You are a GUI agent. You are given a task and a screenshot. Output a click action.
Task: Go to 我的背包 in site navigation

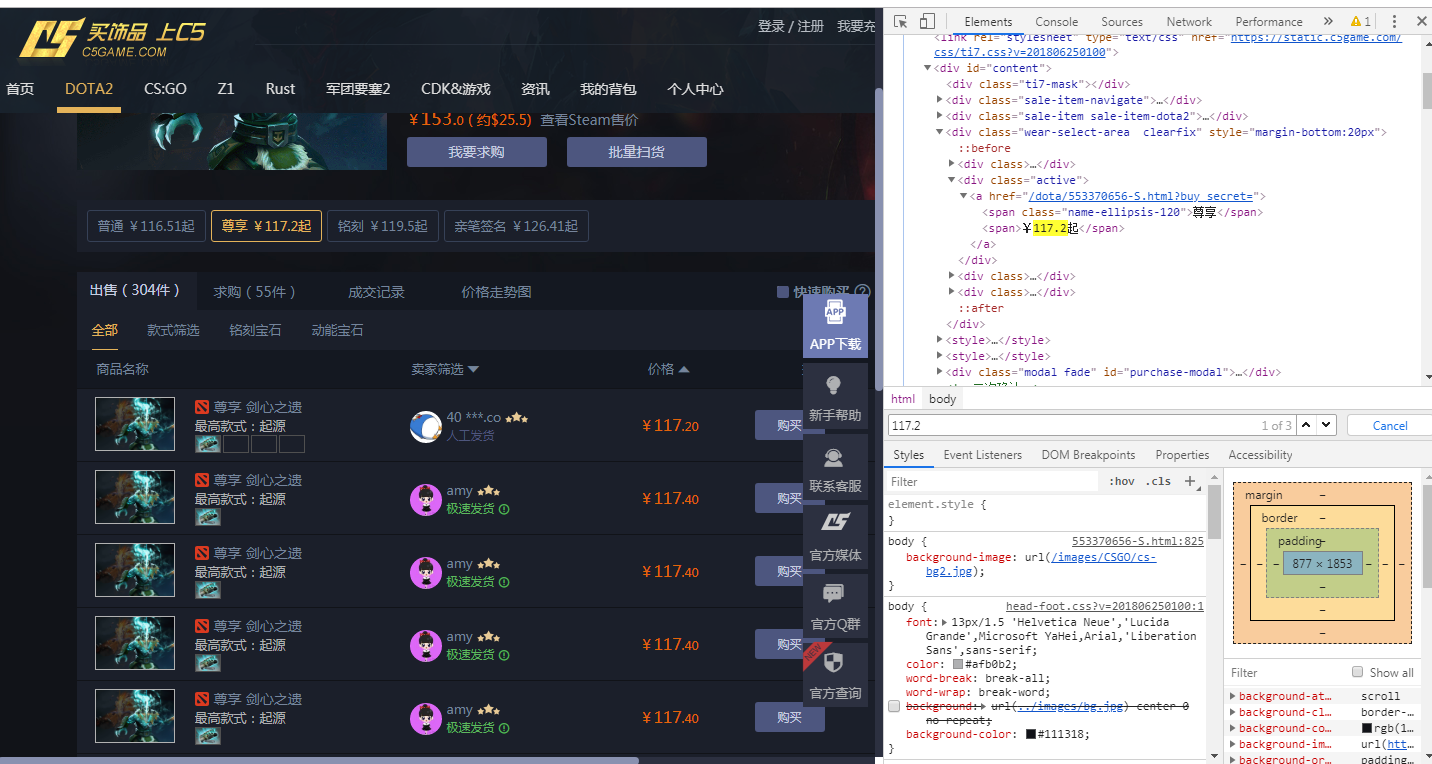pyautogui.click(x=608, y=89)
